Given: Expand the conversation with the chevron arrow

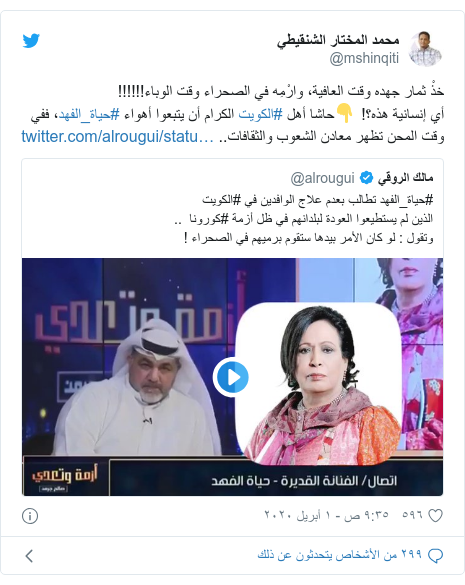Looking at the screenshot, I should pyautogui.click(x=29, y=556).
